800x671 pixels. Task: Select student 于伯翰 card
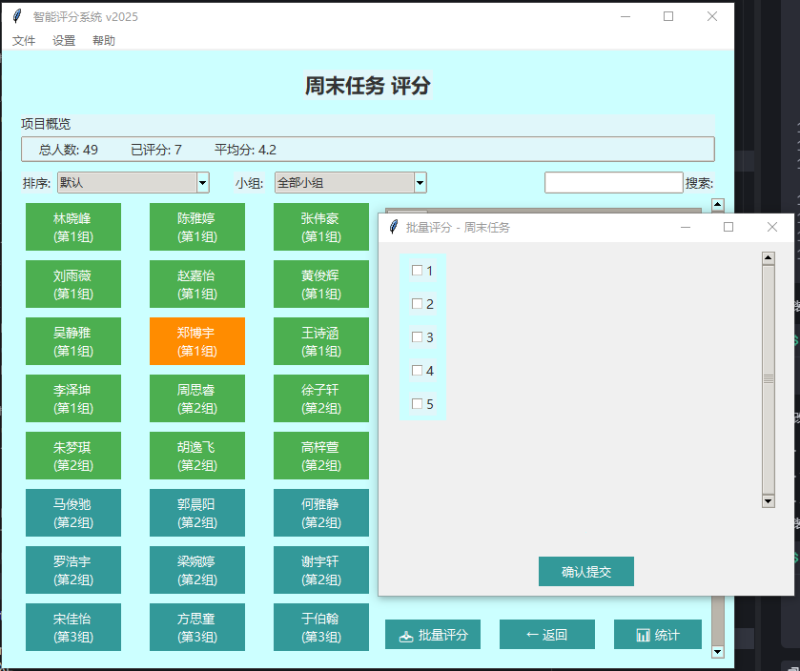[x=321, y=627]
